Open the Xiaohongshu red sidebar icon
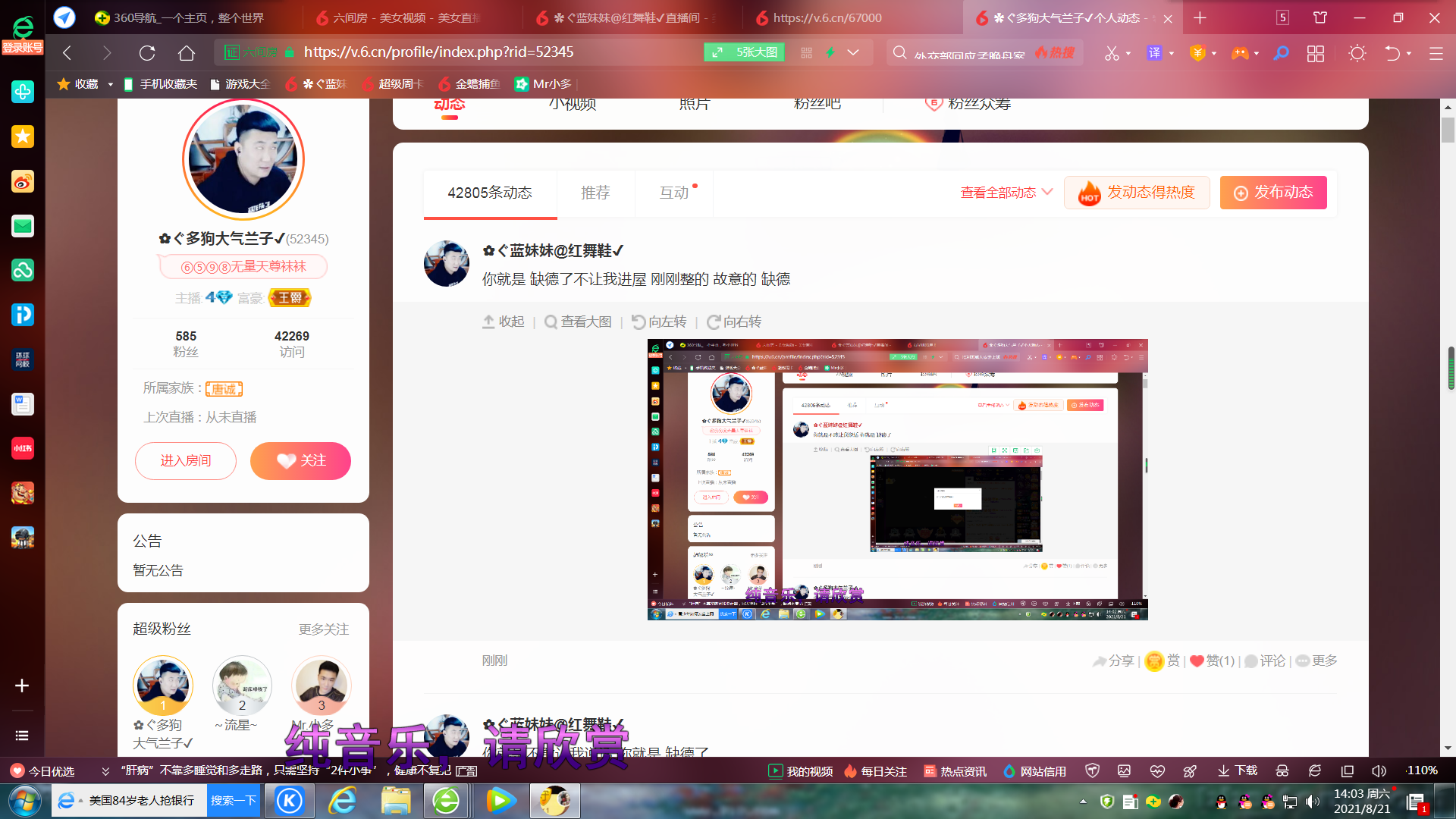Viewport: 1456px width, 819px height. [23, 448]
